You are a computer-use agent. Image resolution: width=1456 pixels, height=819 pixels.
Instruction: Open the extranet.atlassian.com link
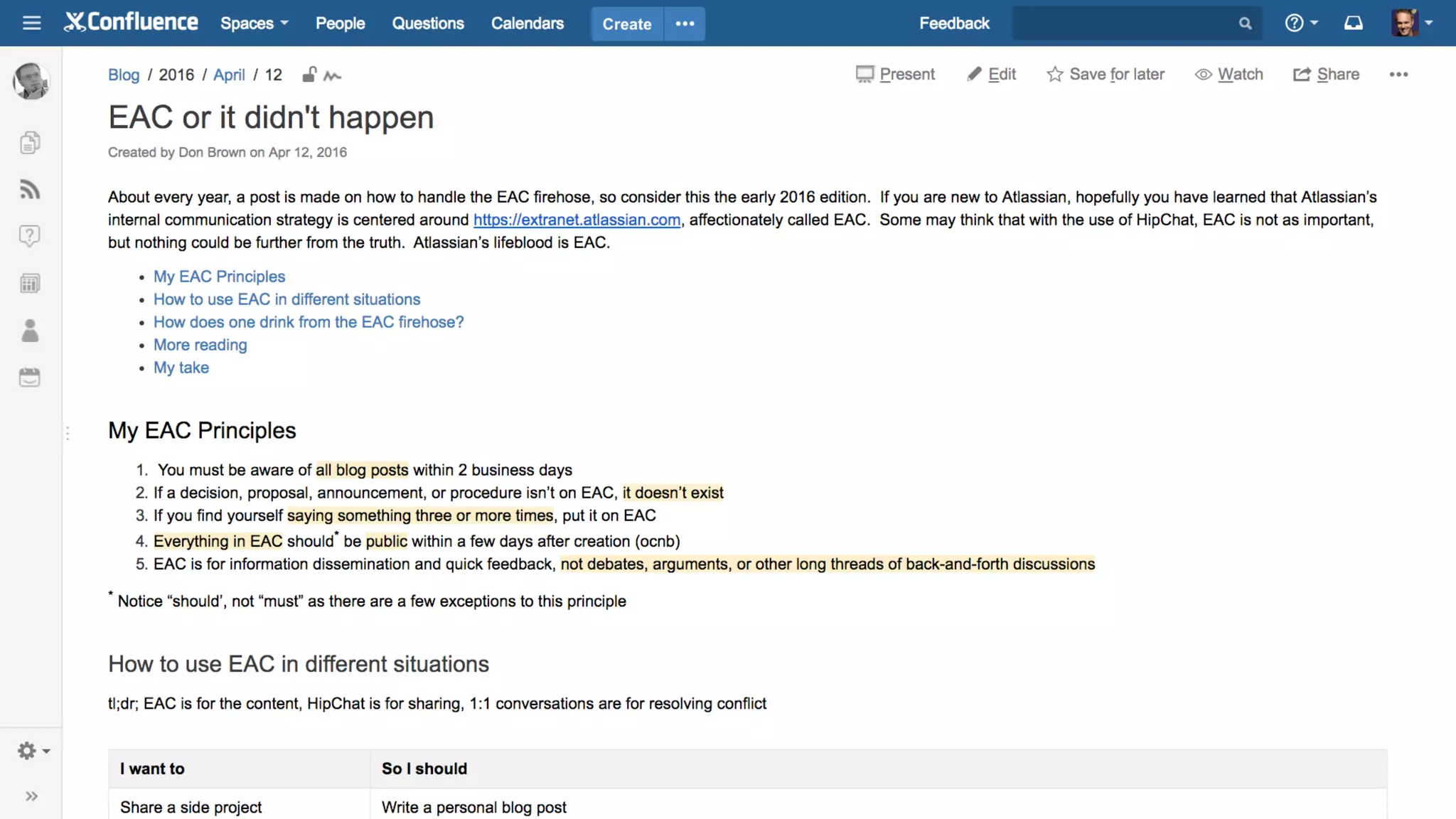click(x=577, y=220)
